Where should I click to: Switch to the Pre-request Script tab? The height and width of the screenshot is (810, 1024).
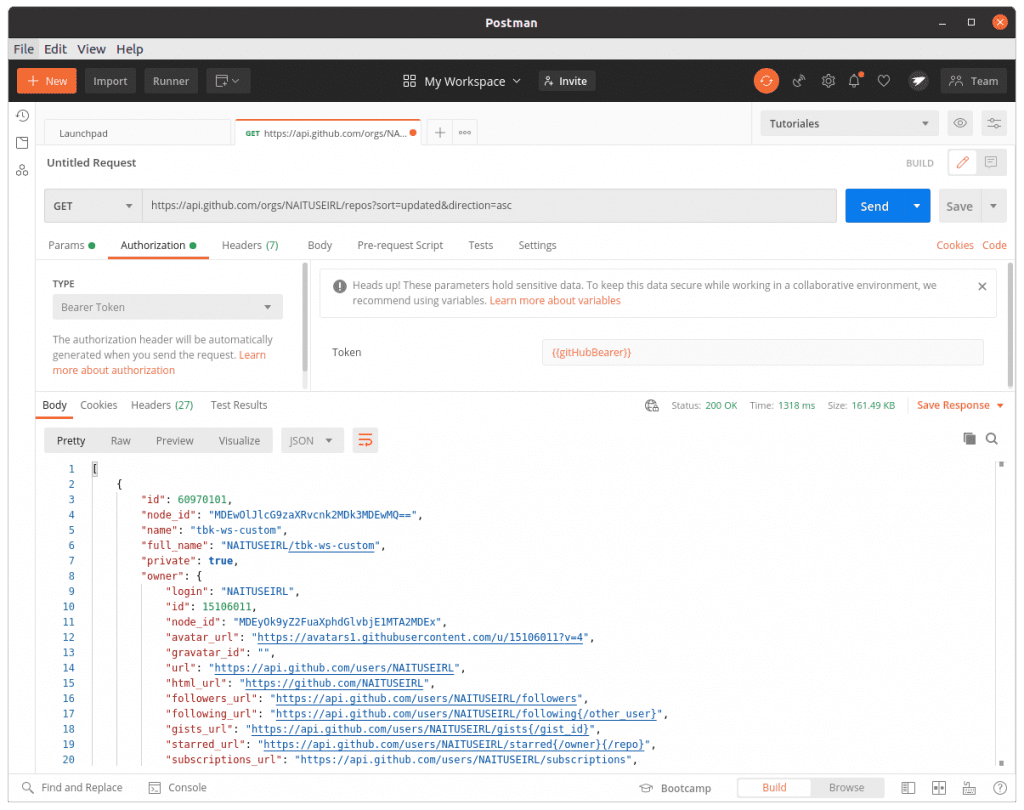(400, 246)
